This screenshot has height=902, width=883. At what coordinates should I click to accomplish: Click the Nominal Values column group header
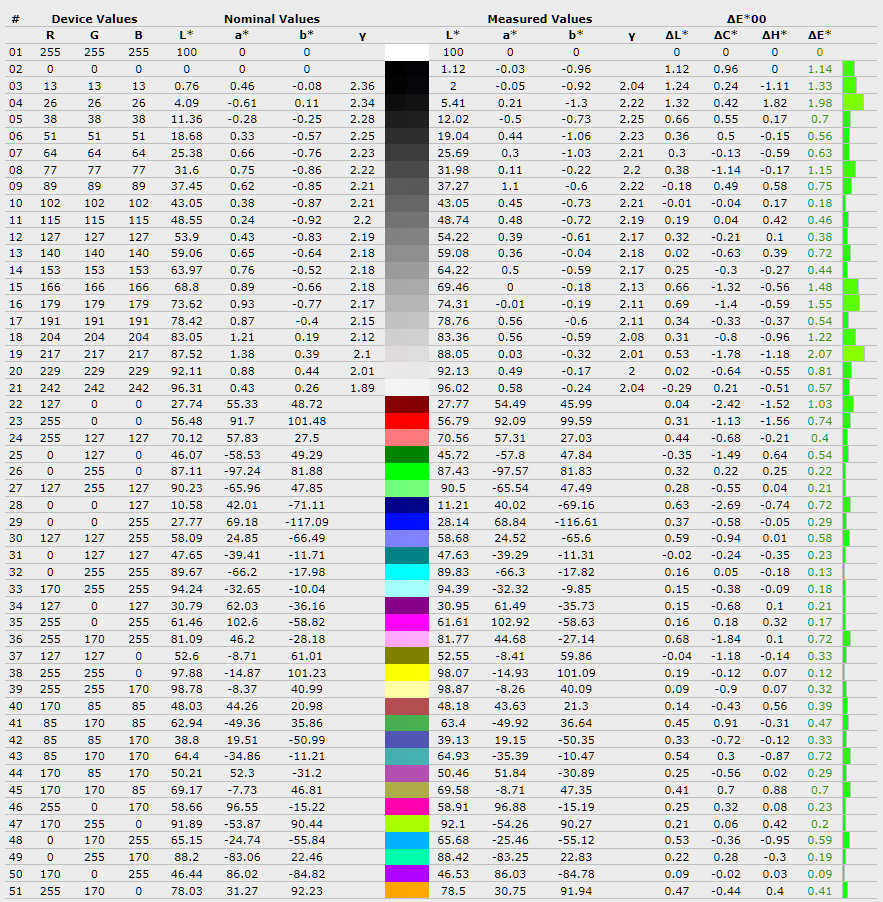(x=272, y=19)
